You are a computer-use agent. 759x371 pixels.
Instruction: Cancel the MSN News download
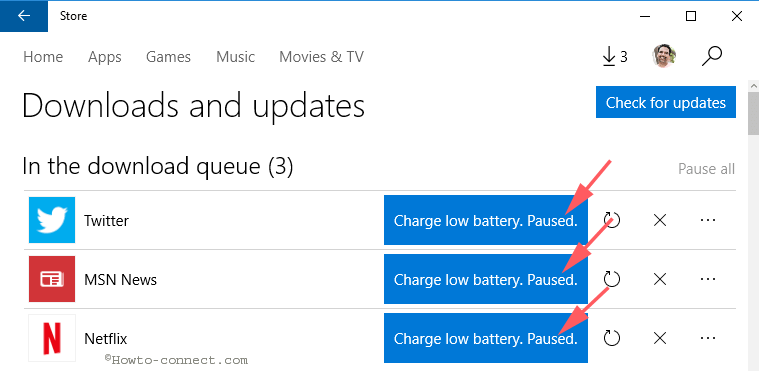660,279
